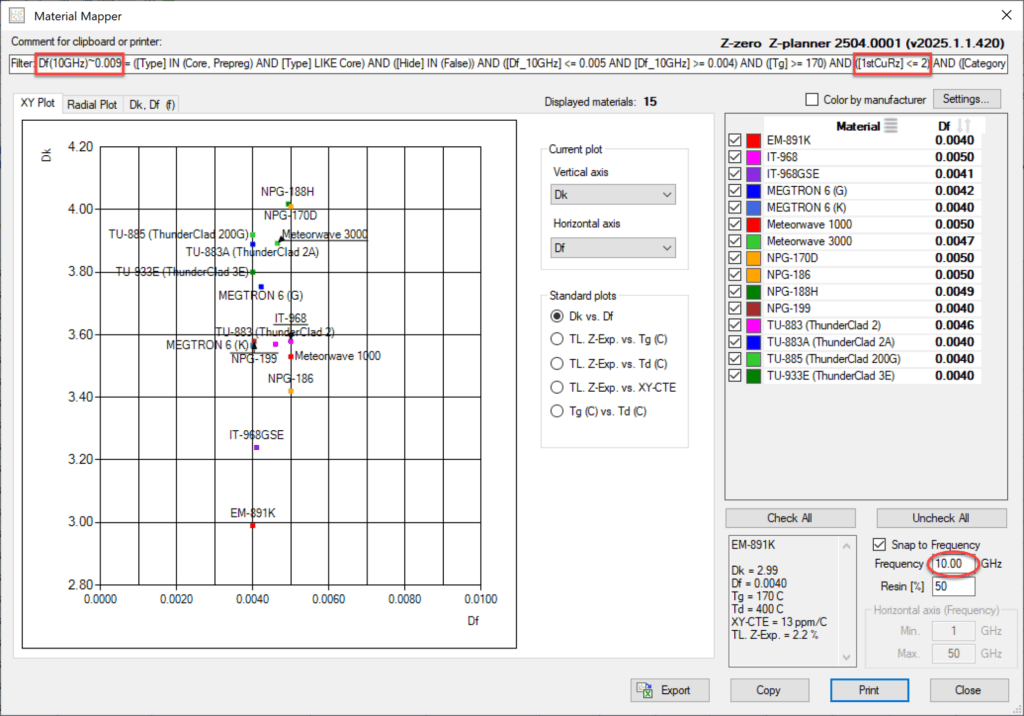
Task: Open the Settings... dialog button
Action: point(969,99)
